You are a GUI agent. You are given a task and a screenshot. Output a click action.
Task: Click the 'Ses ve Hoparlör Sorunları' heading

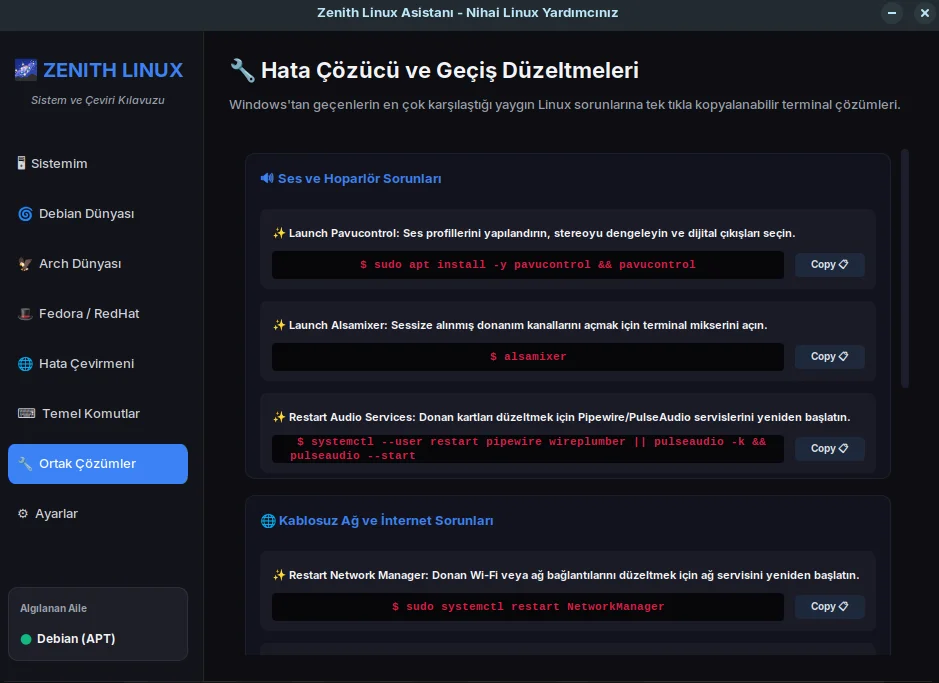pyautogui.click(x=359, y=178)
